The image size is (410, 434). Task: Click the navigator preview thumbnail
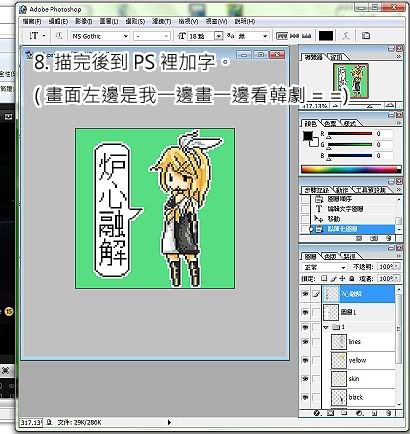351,81
